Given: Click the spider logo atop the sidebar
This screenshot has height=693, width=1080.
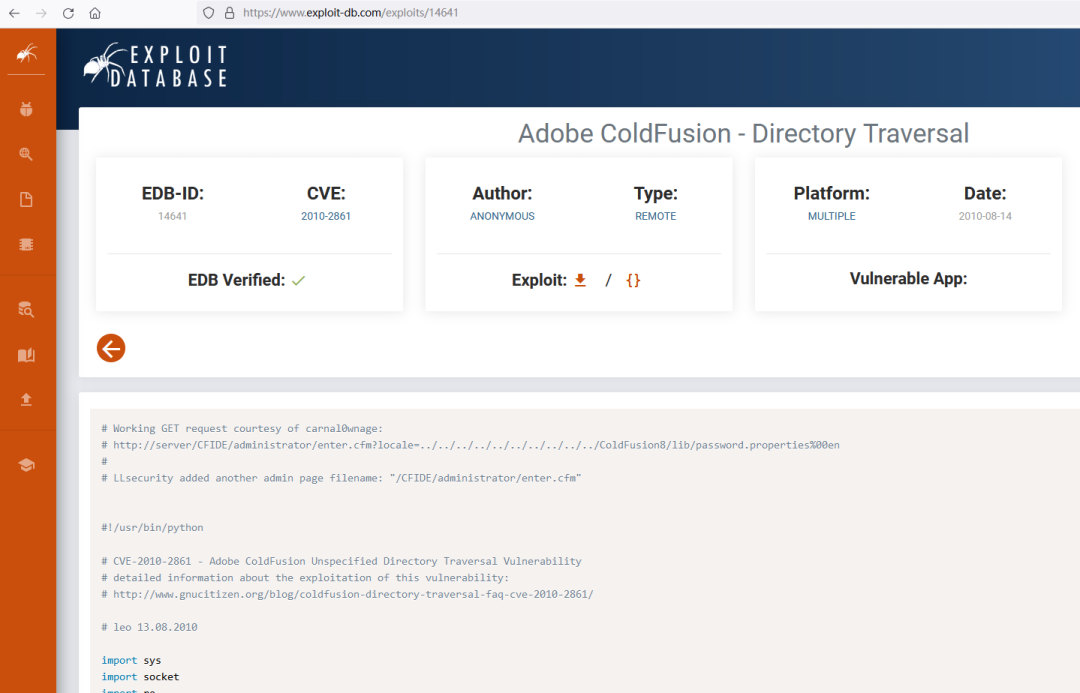Looking at the screenshot, I should (x=27, y=54).
